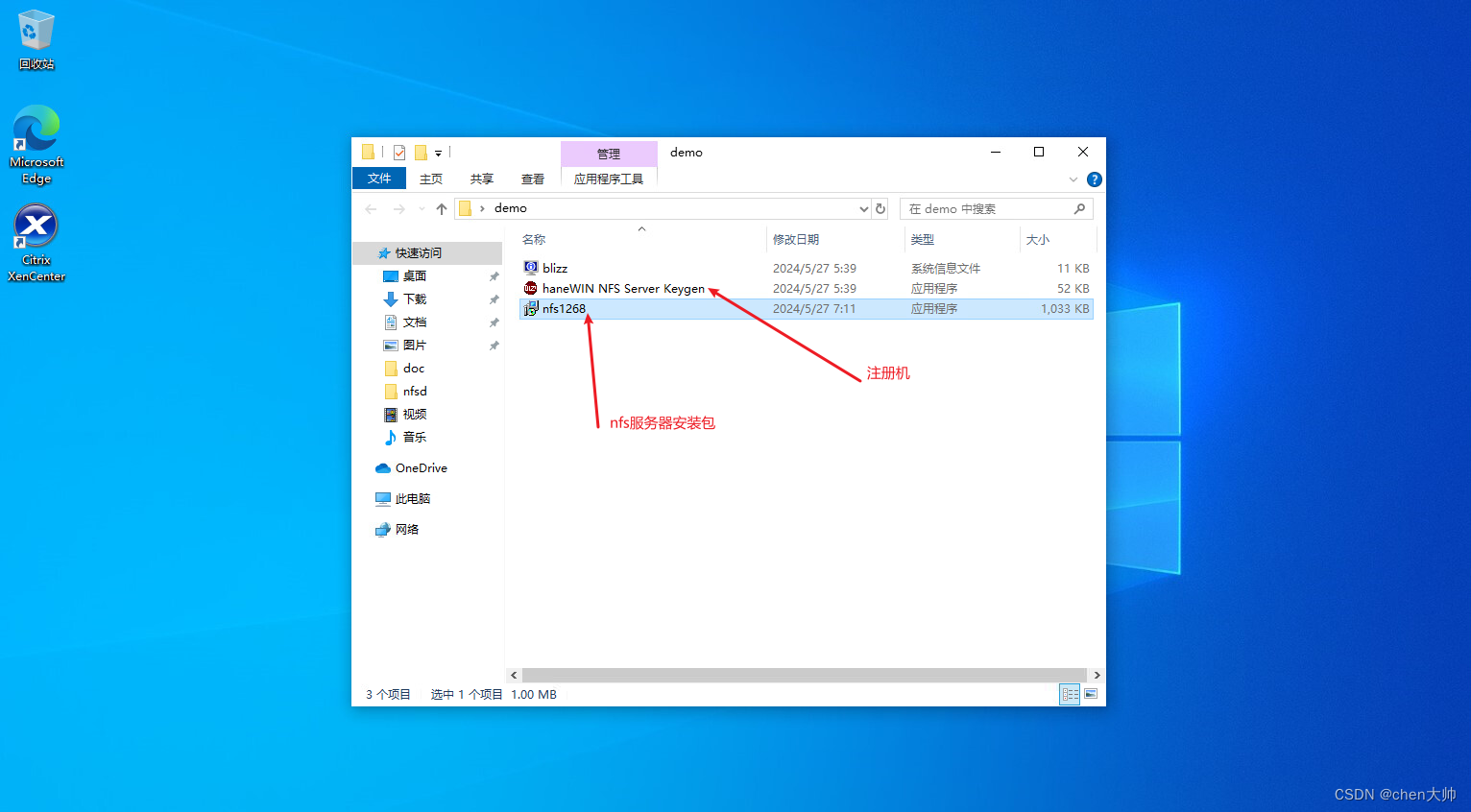The image size is (1471, 812).
Task: Open the File tab
Action: tap(379, 179)
